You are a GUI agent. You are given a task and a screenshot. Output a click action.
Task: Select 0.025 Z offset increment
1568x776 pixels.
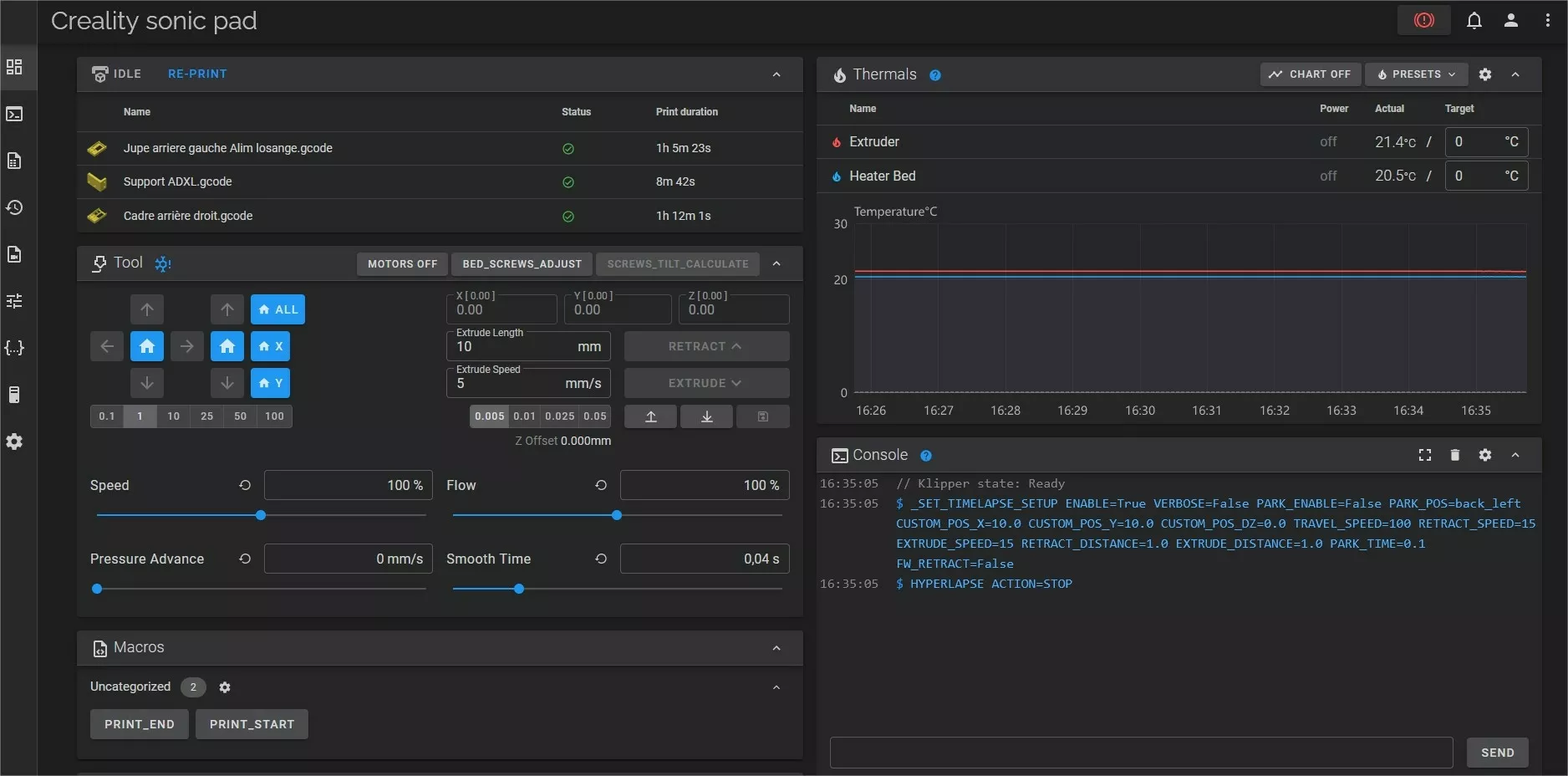coord(559,416)
